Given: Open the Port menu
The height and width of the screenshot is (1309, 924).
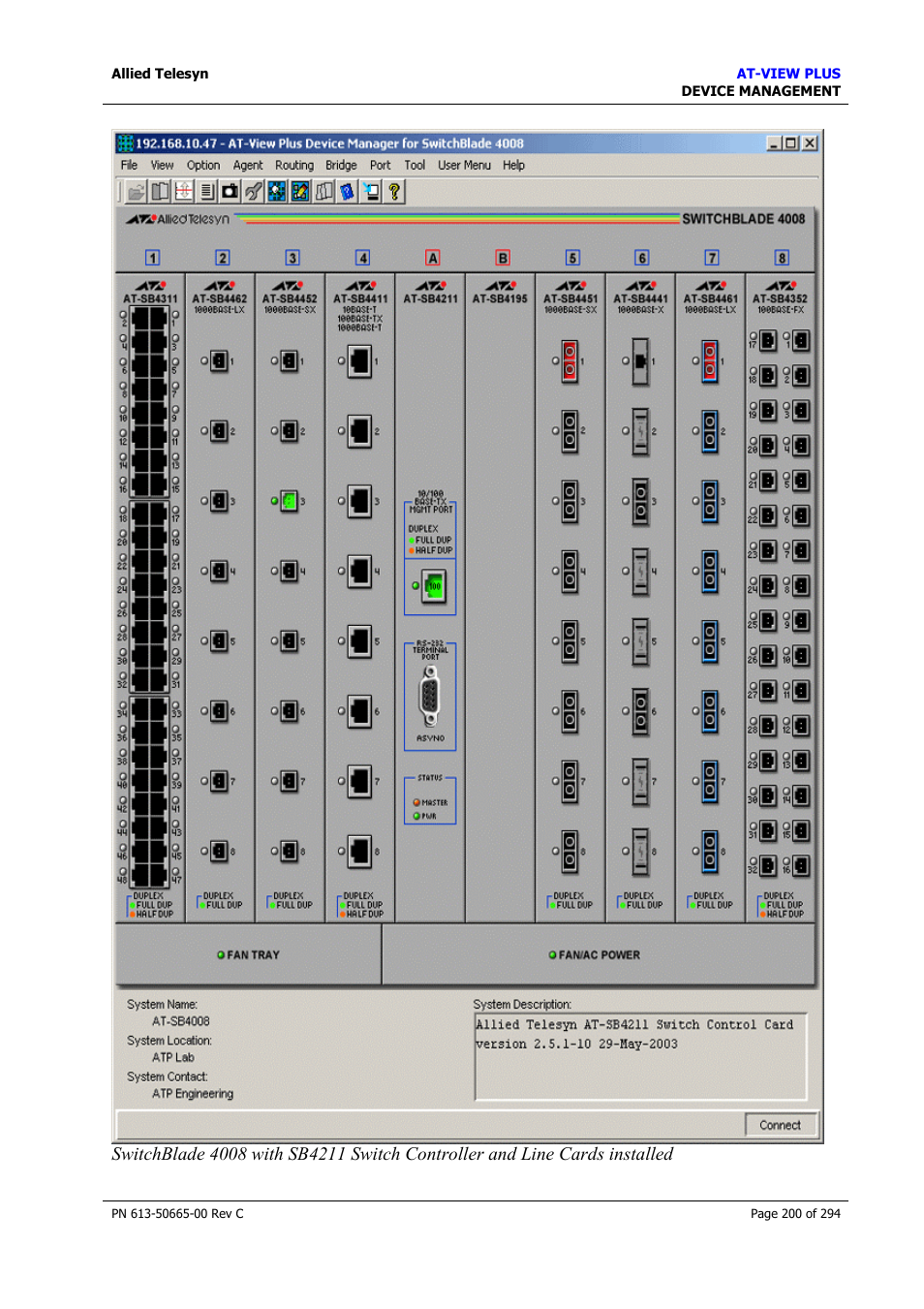Looking at the screenshot, I should click(380, 166).
